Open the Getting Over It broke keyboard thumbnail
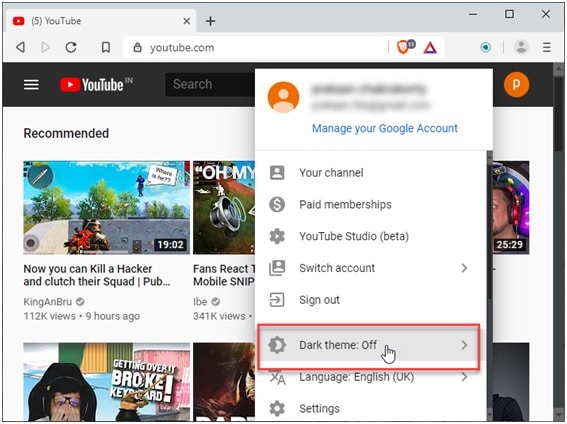 pos(106,382)
